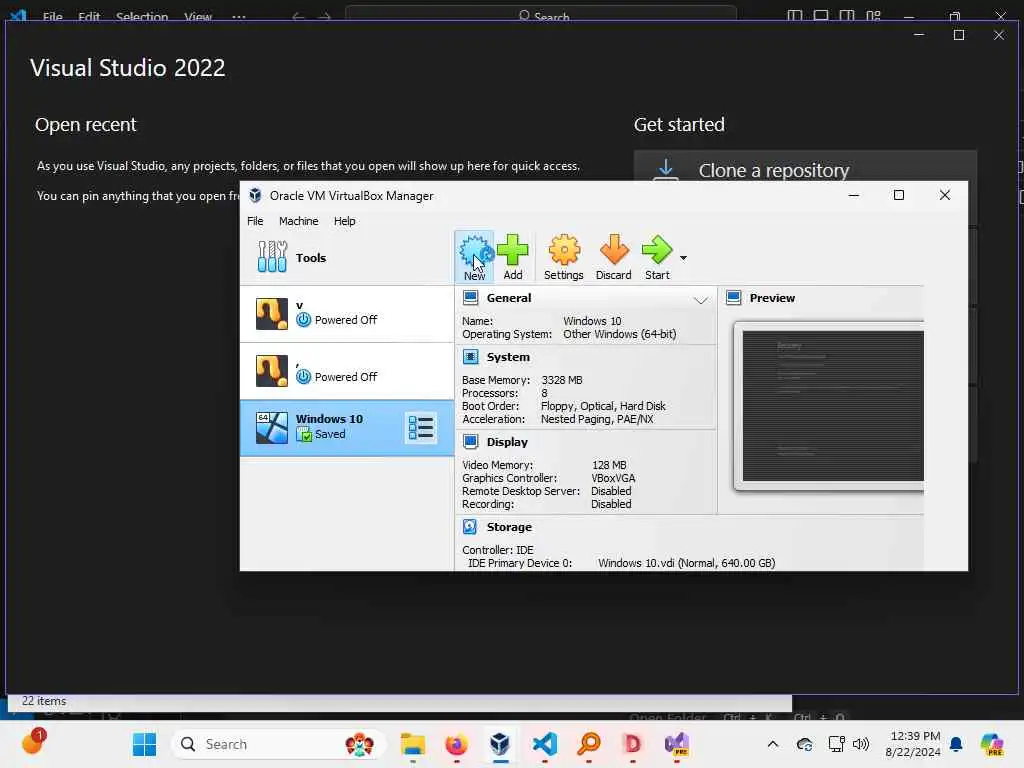Click the Display section header icon
Screen dimensions: 1024x768
click(x=470, y=441)
